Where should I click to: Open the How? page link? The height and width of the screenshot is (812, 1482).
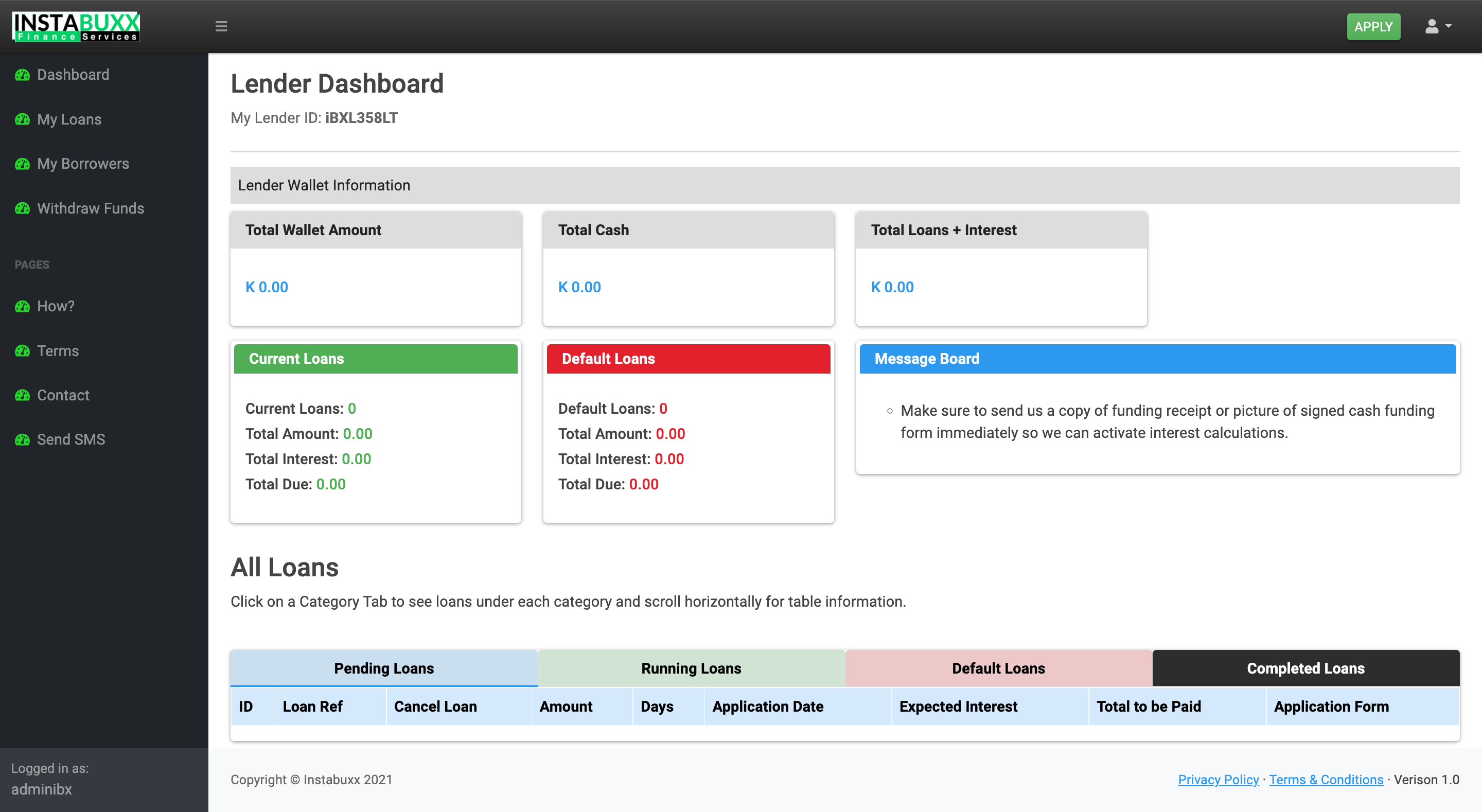(56, 306)
